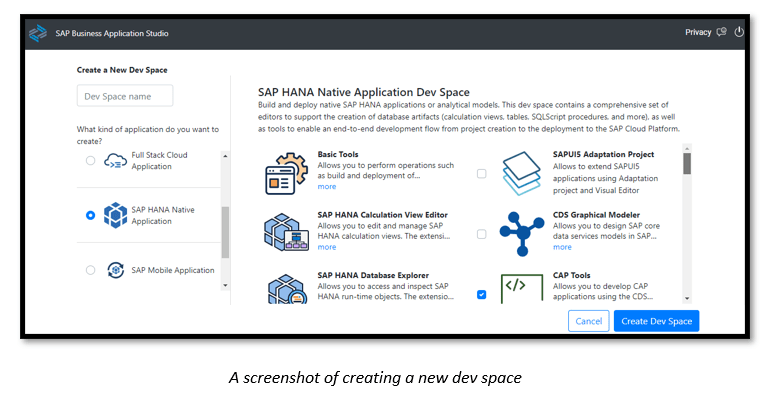769x400 pixels.
Task: Click 'SAP Mobile Application' label
Action: [173, 270]
